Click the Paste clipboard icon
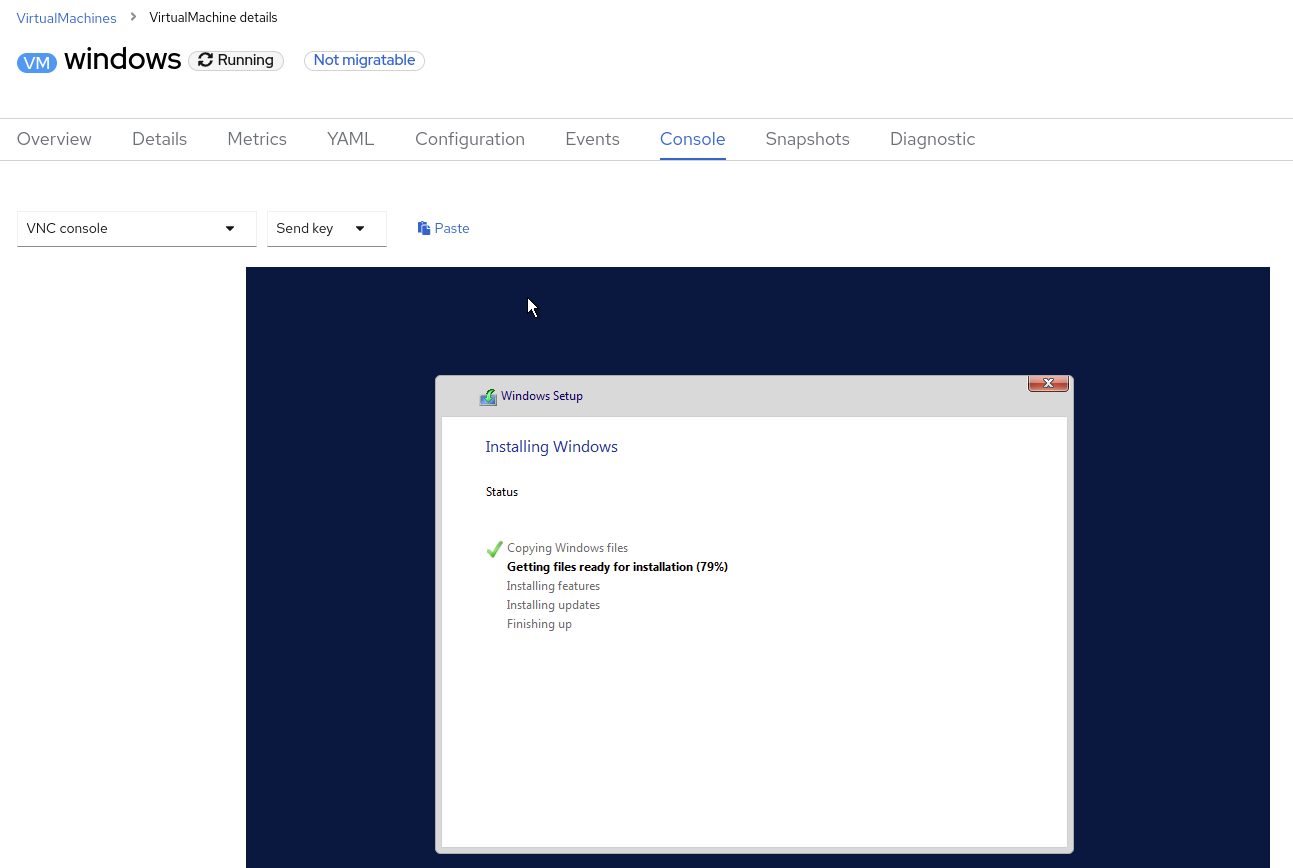 [424, 228]
